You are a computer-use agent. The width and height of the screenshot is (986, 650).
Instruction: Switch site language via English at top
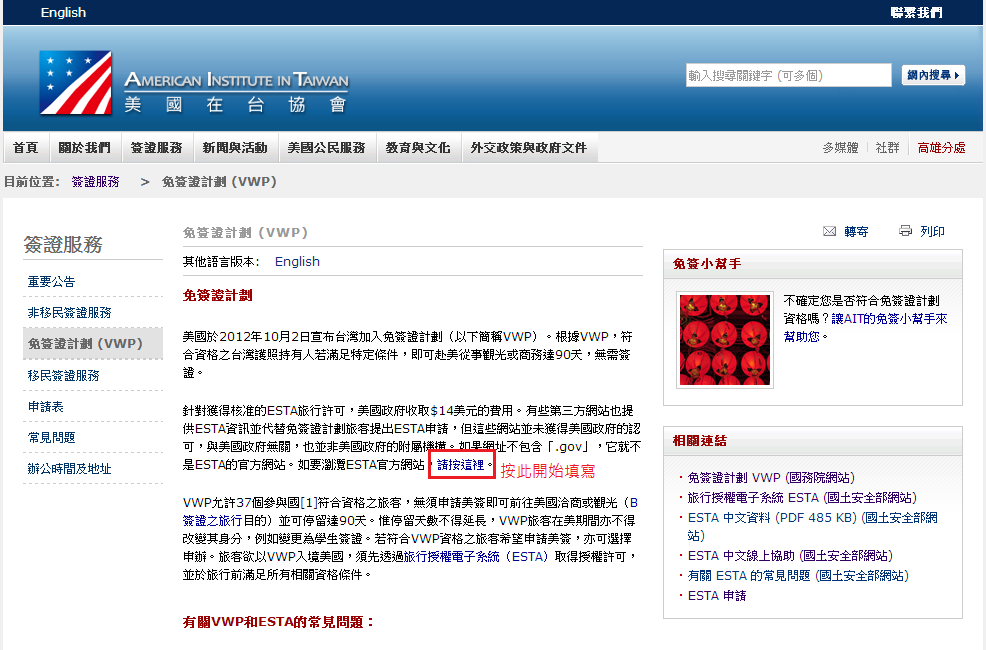coord(63,13)
